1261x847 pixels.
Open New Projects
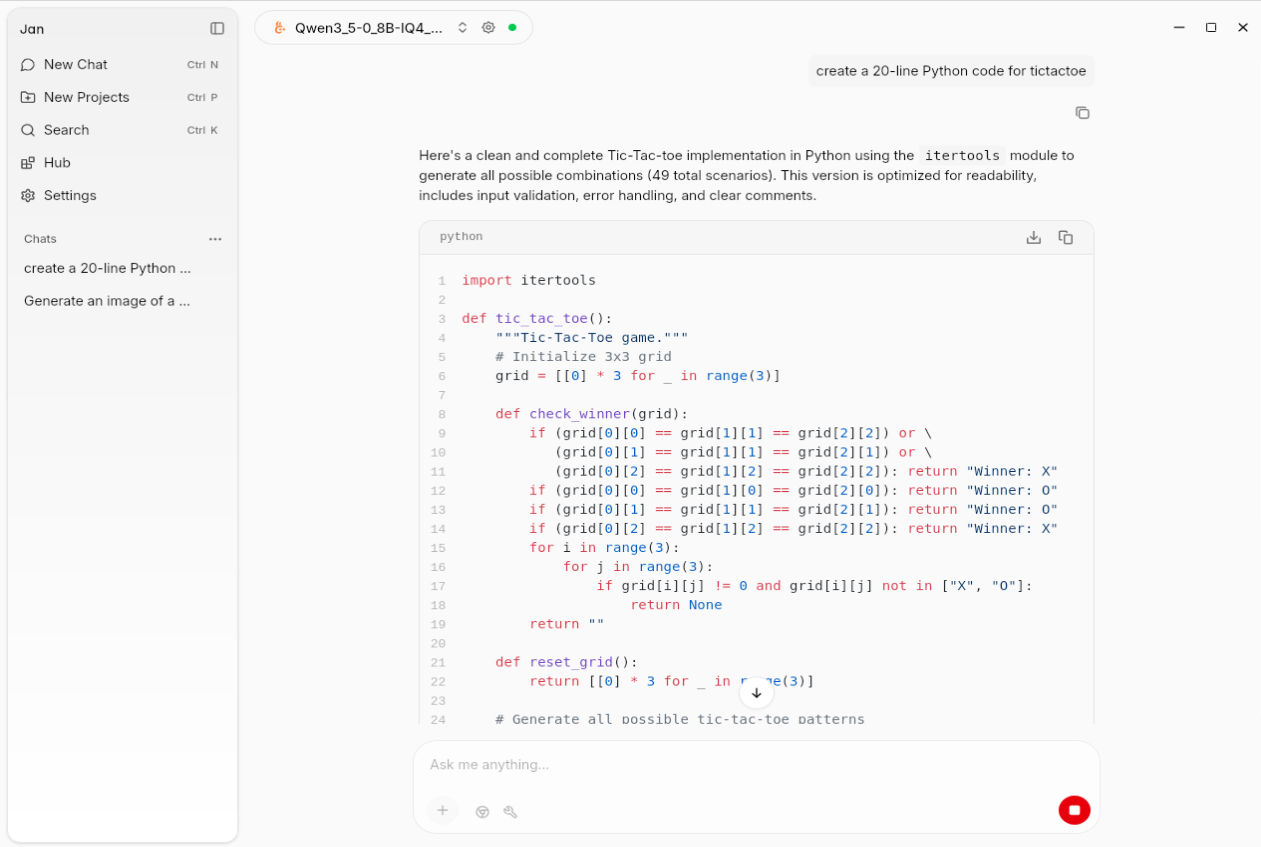(x=122, y=97)
